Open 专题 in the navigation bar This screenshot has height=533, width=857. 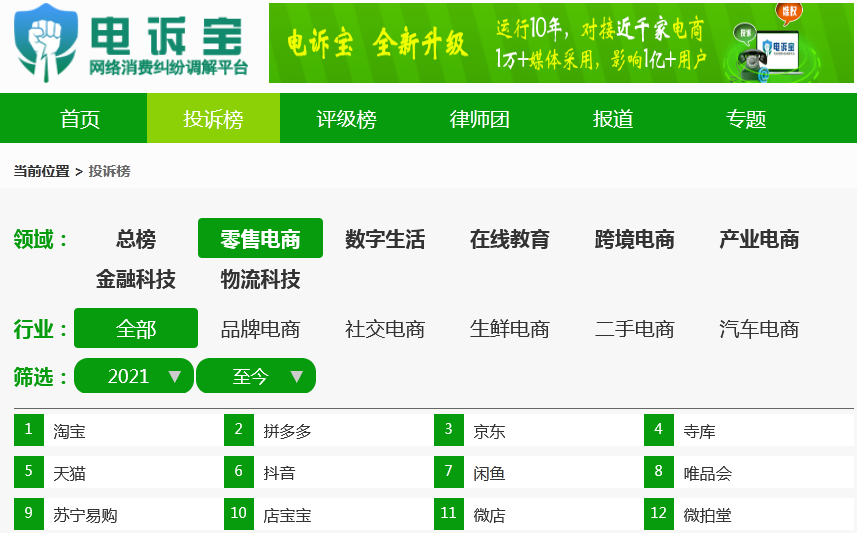746,119
